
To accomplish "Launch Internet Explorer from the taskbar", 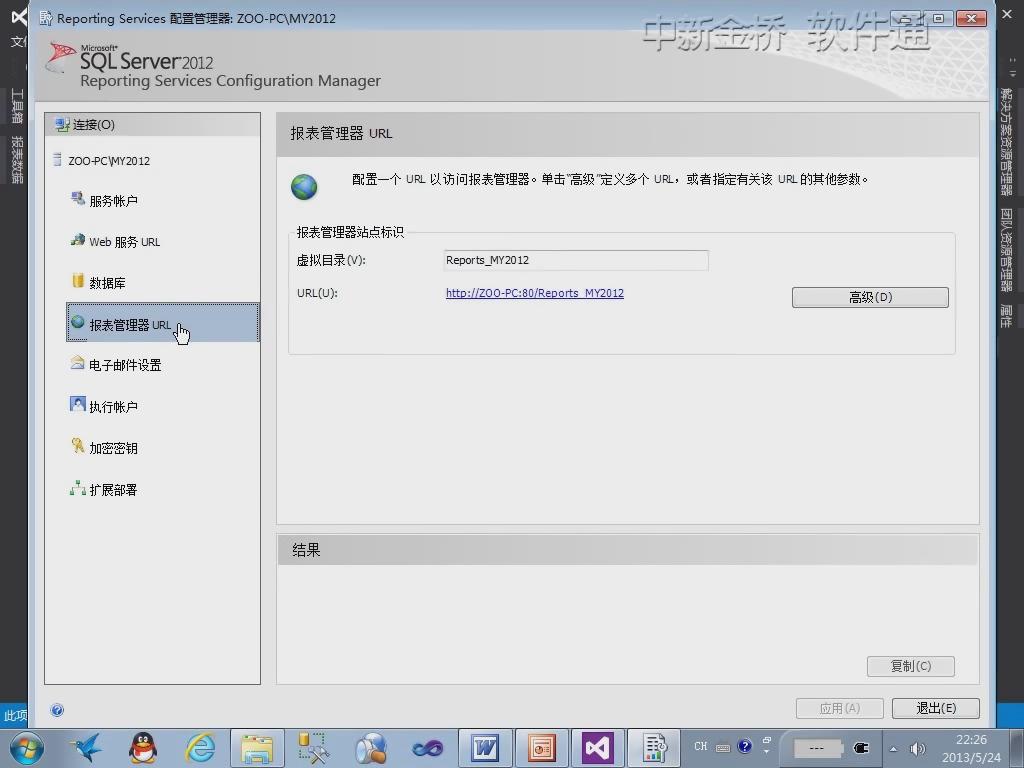I will (200, 748).
